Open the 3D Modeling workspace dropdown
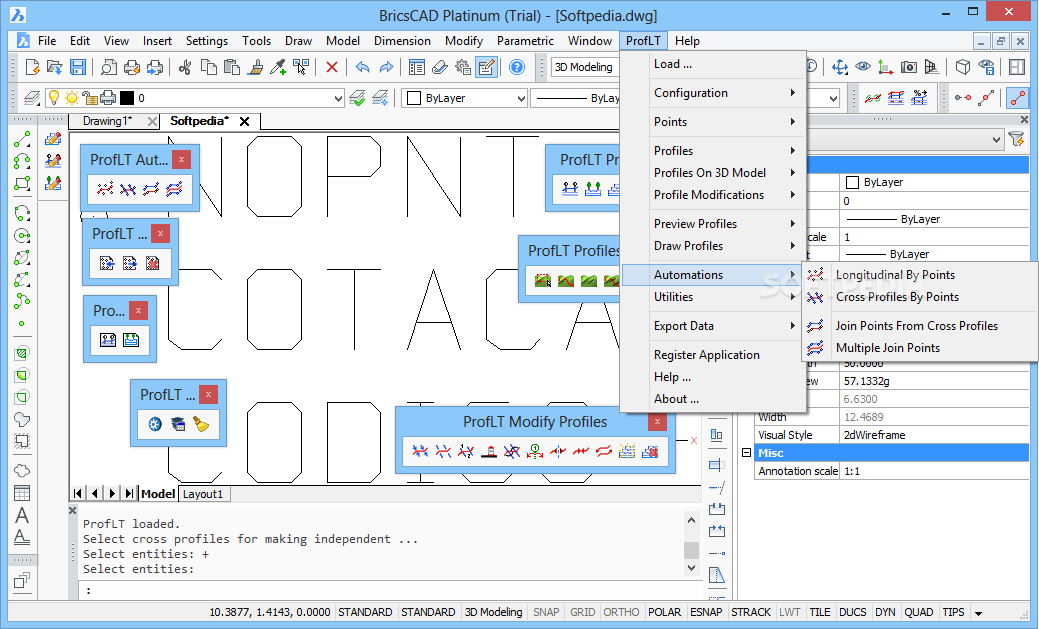The height and width of the screenshot is (629, 1039). point(586,67)
